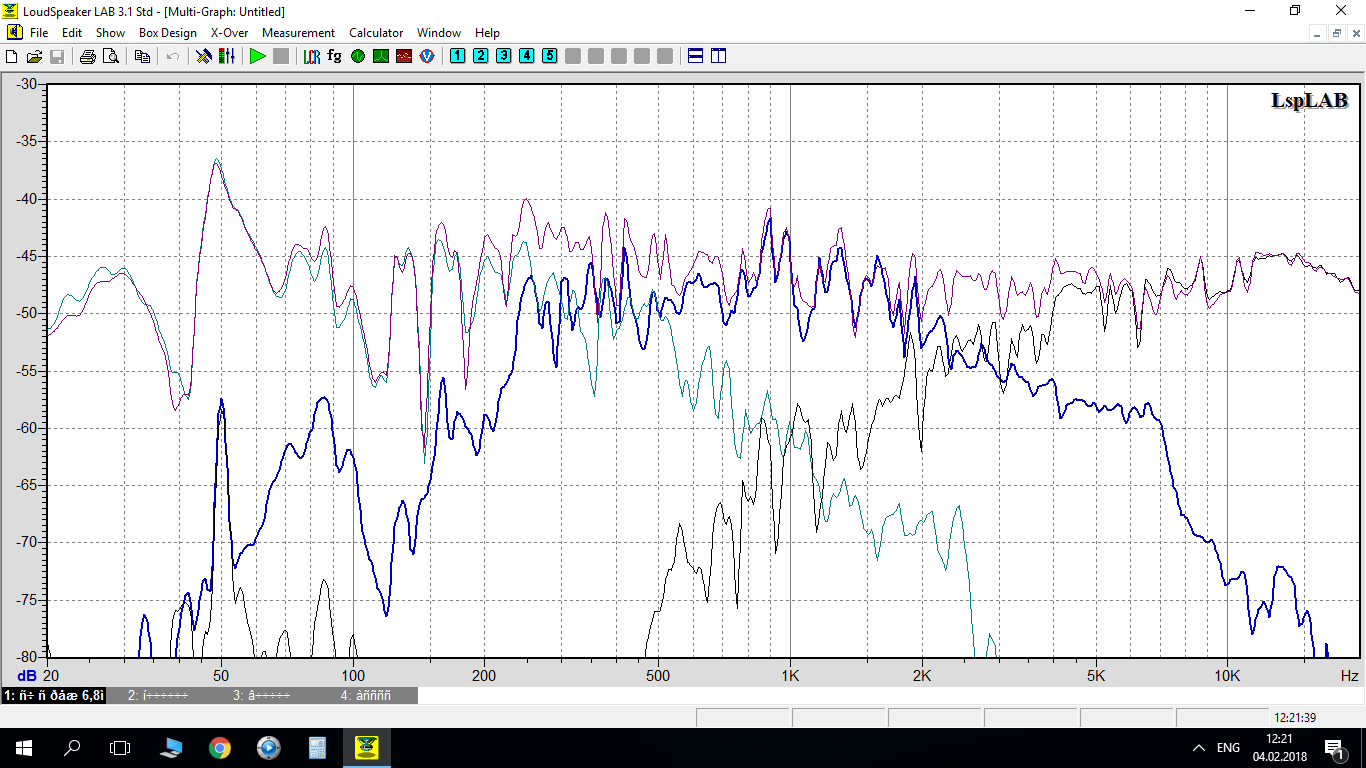The width and height of the screenshot is (1366, 768).
Task: Click the New file icon
Action: click(12, 57)
